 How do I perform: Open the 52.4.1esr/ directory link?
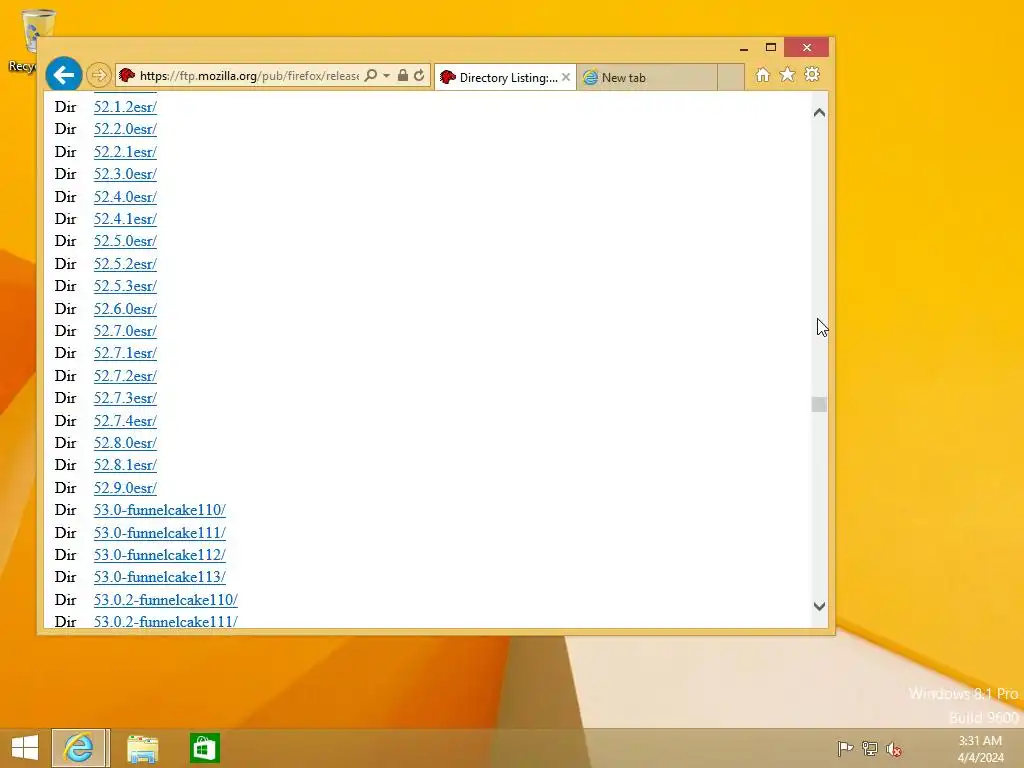click(125, 219)
